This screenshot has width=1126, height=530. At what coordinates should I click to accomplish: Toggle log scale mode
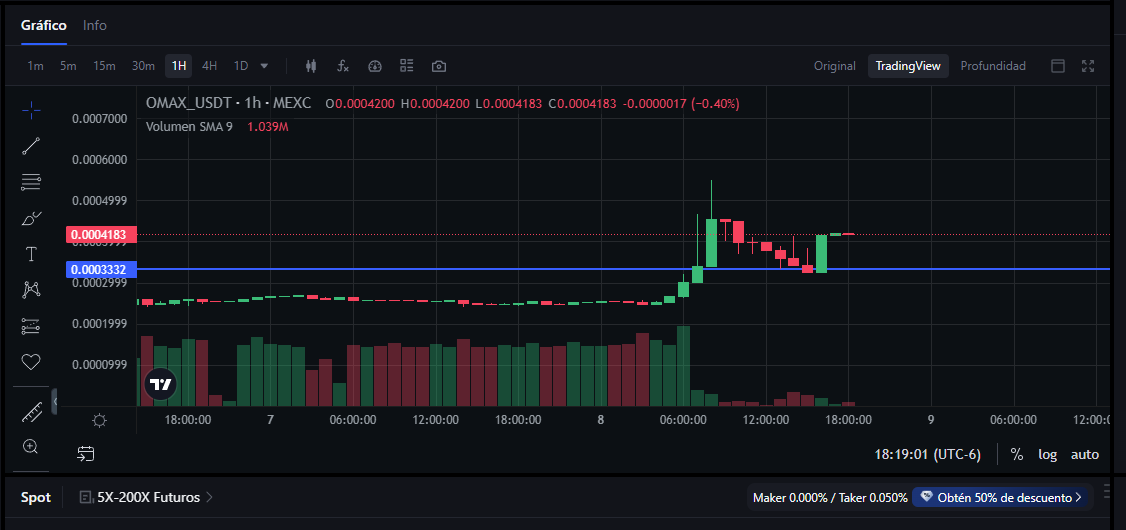(1048, 455)
